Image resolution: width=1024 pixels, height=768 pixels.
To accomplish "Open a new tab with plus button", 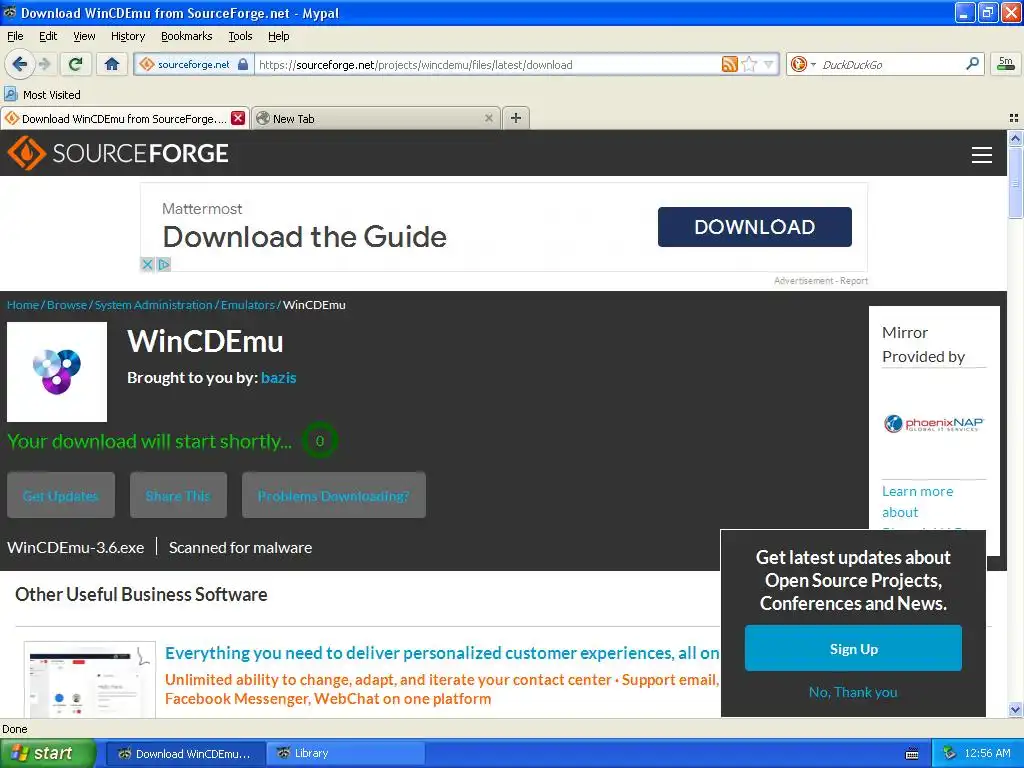I will 516,118.
